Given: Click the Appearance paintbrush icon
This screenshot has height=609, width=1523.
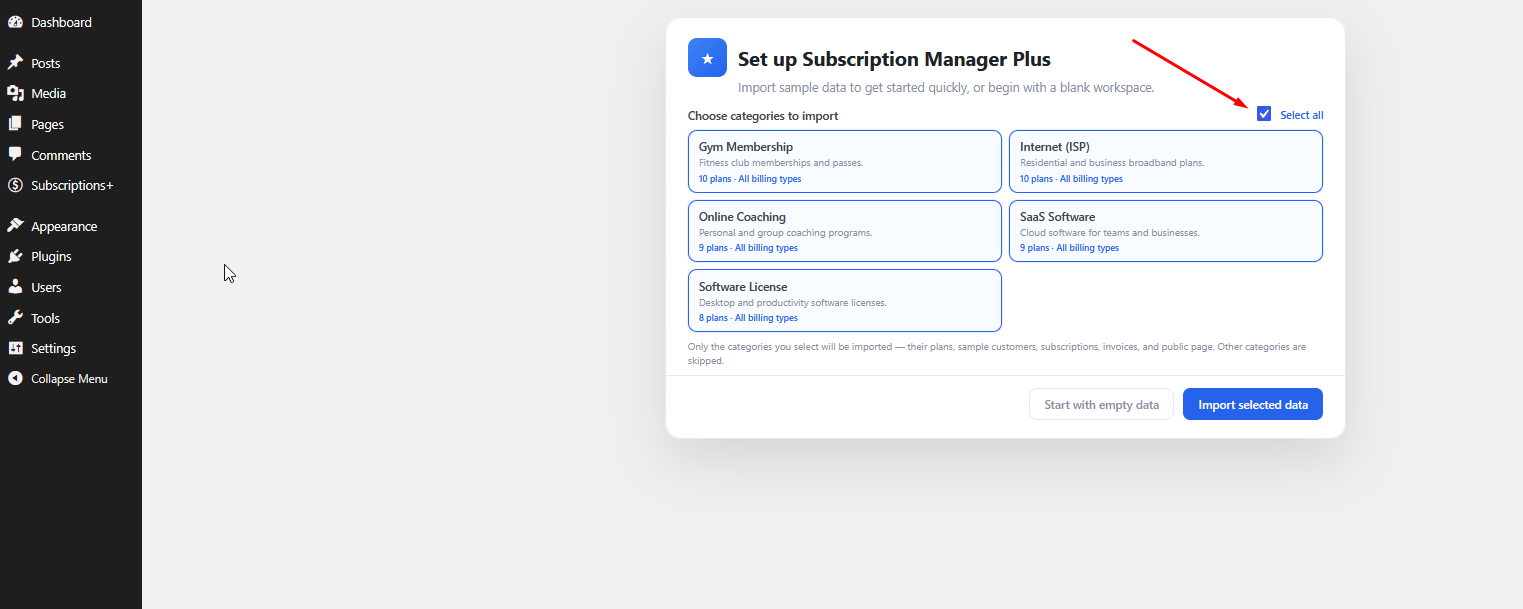Looking at the screenshot, I should tap(15, 226).
